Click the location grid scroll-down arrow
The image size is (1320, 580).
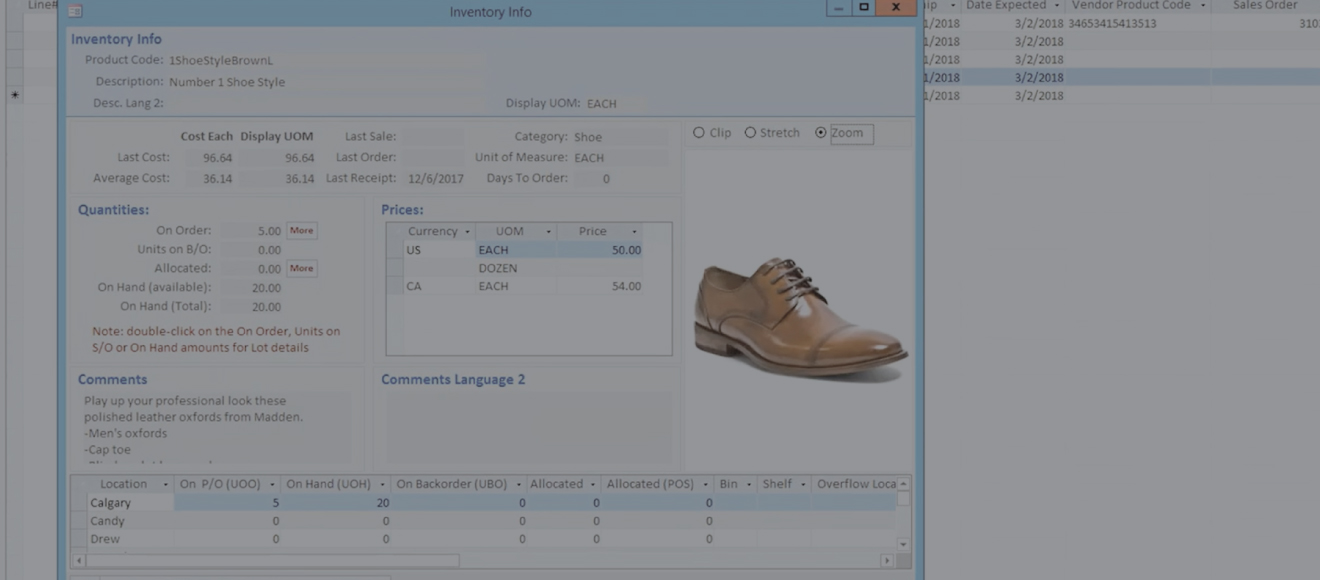[903, 545]
